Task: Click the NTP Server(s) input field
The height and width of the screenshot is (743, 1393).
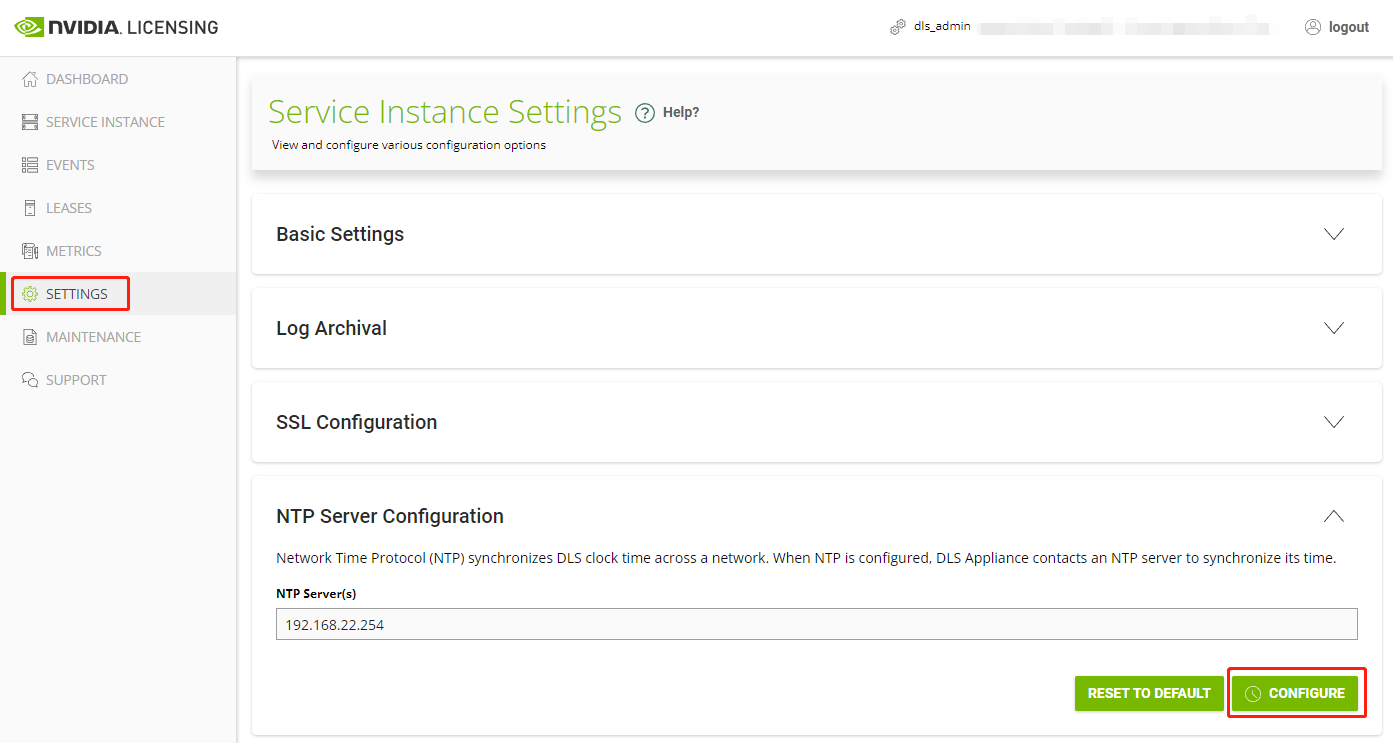Action: coord(817,624)
